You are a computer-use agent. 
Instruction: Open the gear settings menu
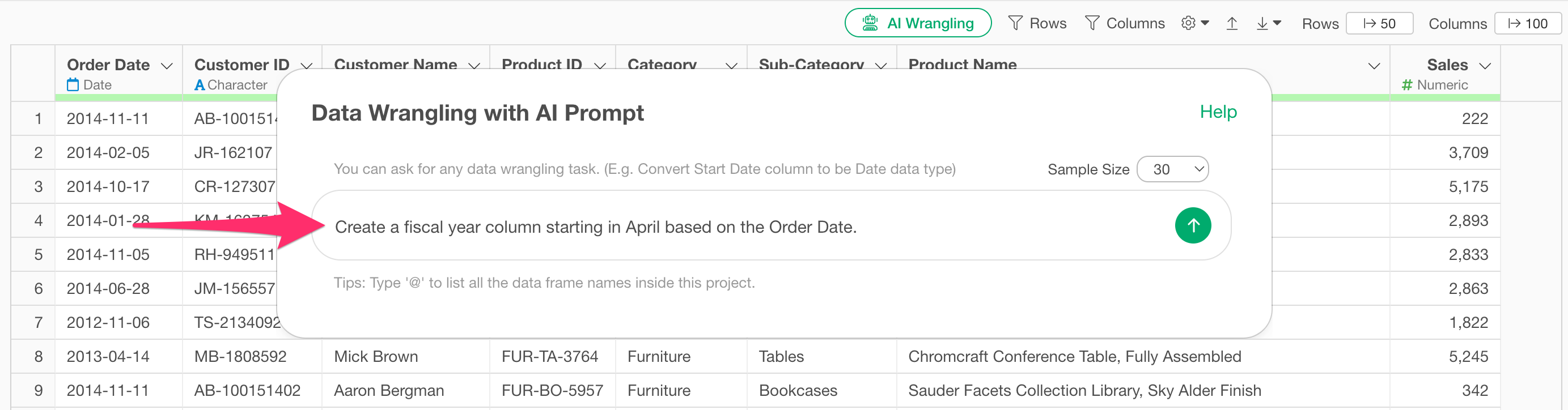pos(1194,23)
